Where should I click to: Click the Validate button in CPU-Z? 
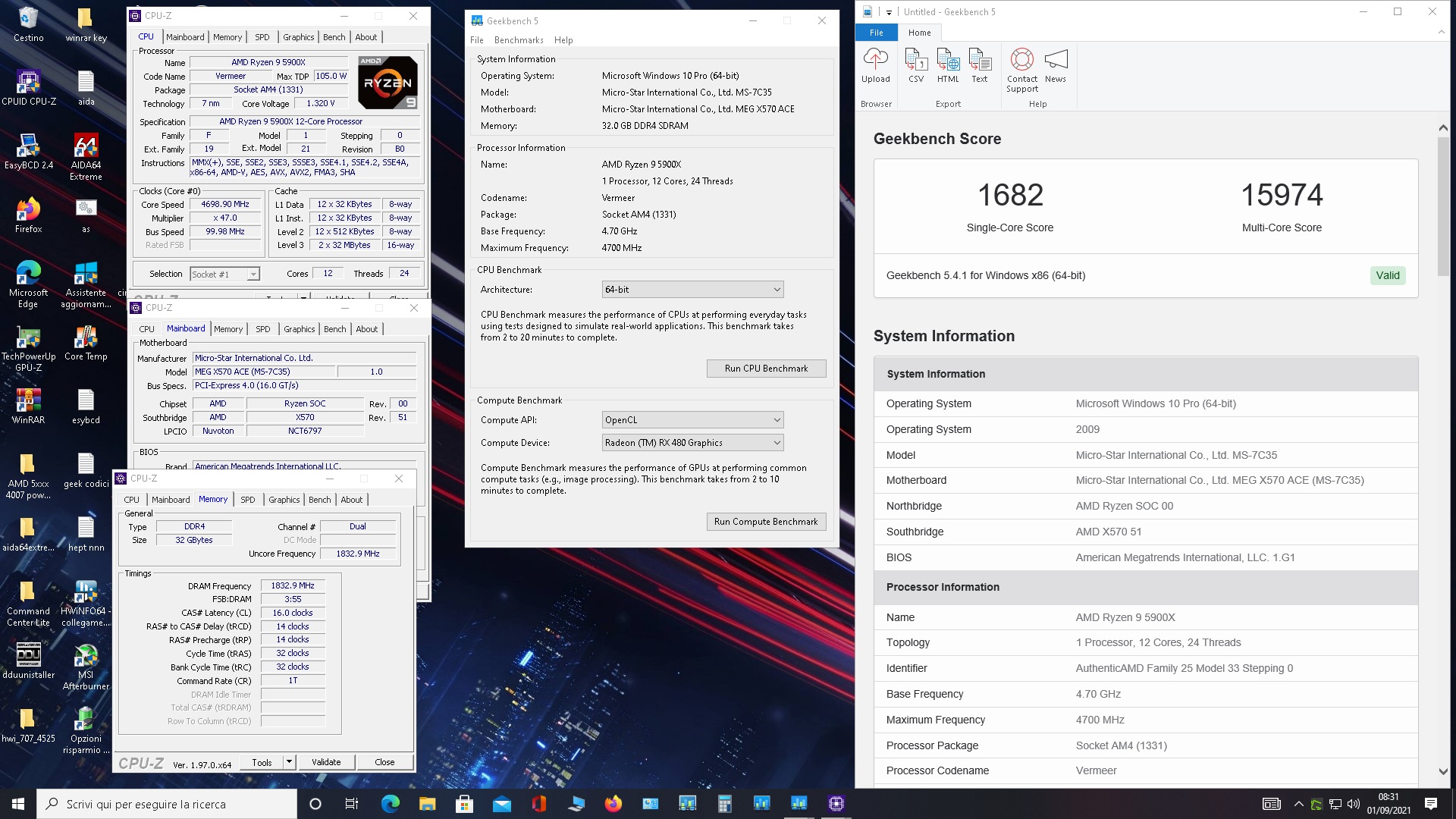[326, 762]
